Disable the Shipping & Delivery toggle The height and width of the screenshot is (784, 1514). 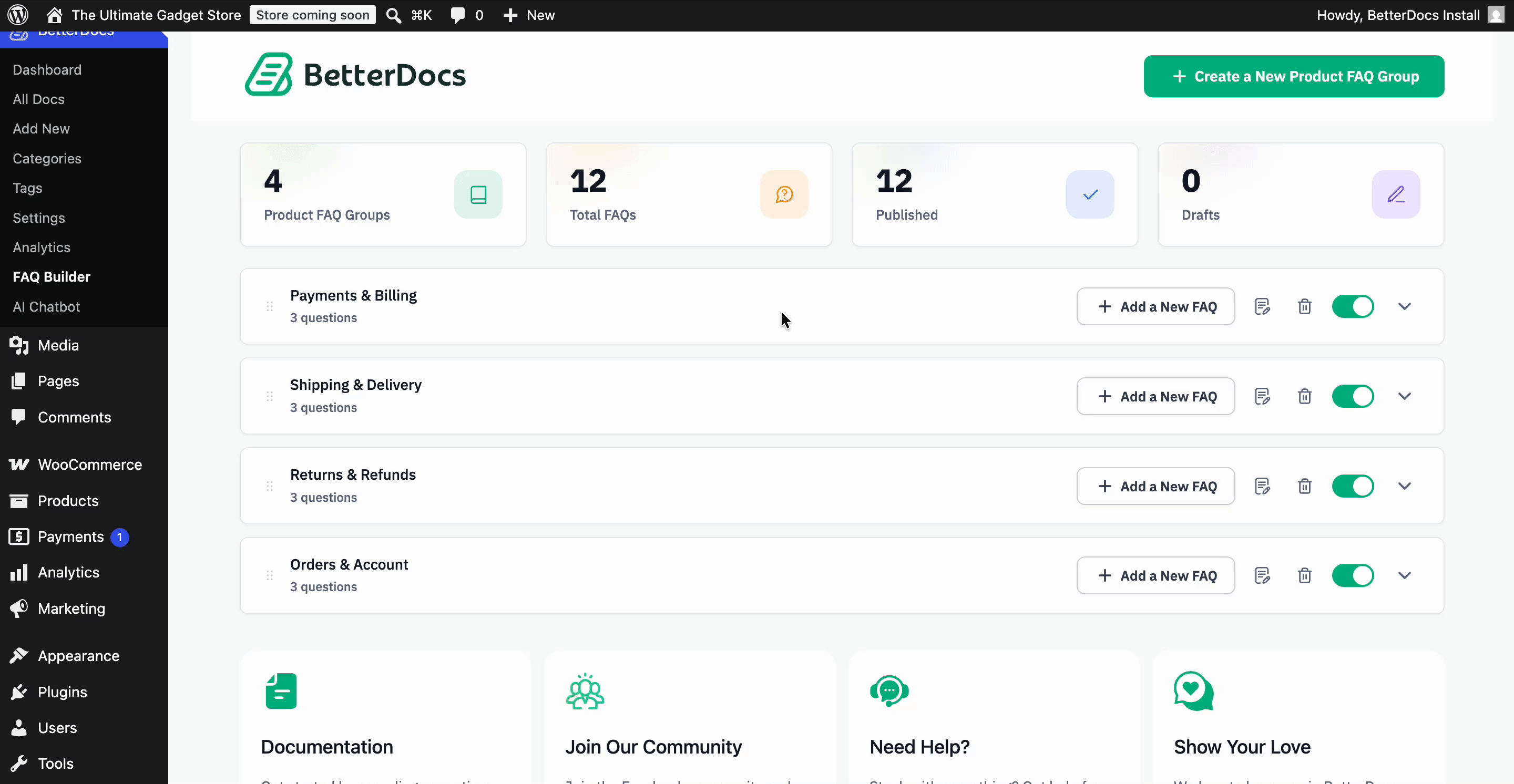coord(1353,396)
